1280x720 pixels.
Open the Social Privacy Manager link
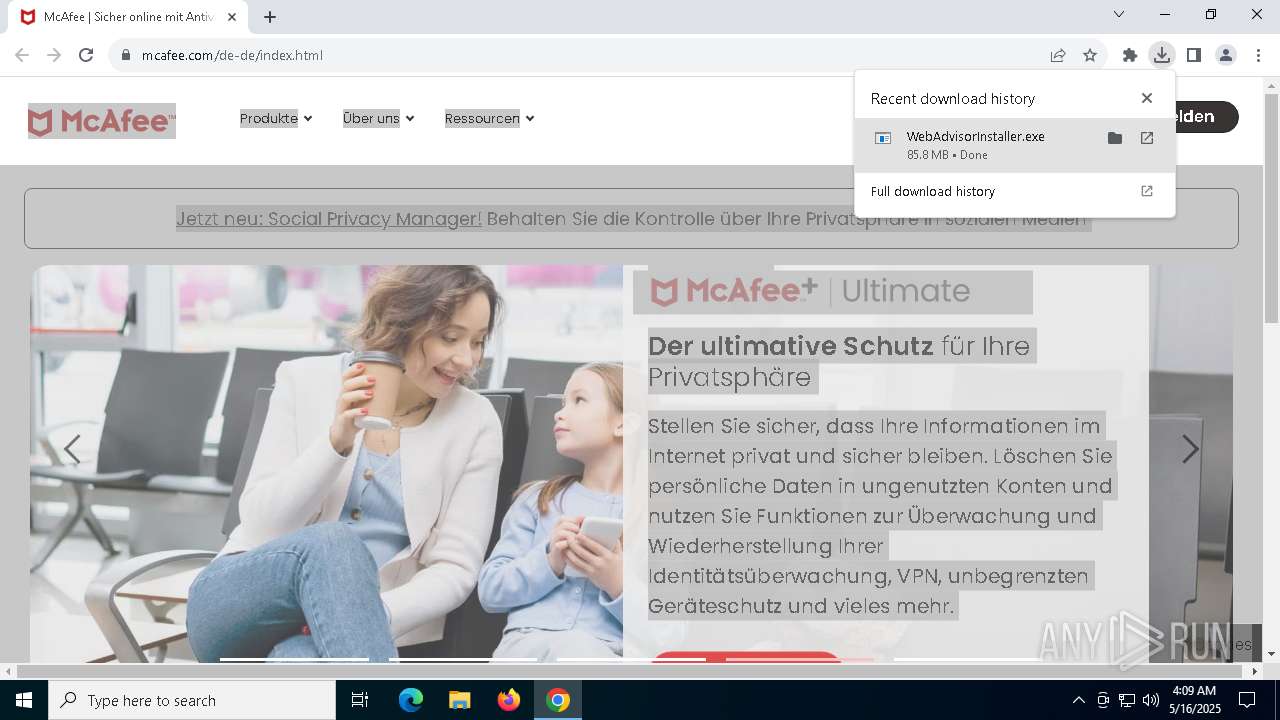coord(329,219)
